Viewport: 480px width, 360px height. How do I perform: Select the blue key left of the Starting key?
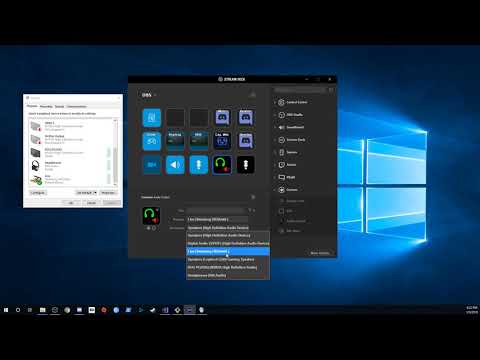(x=152, y=141)
